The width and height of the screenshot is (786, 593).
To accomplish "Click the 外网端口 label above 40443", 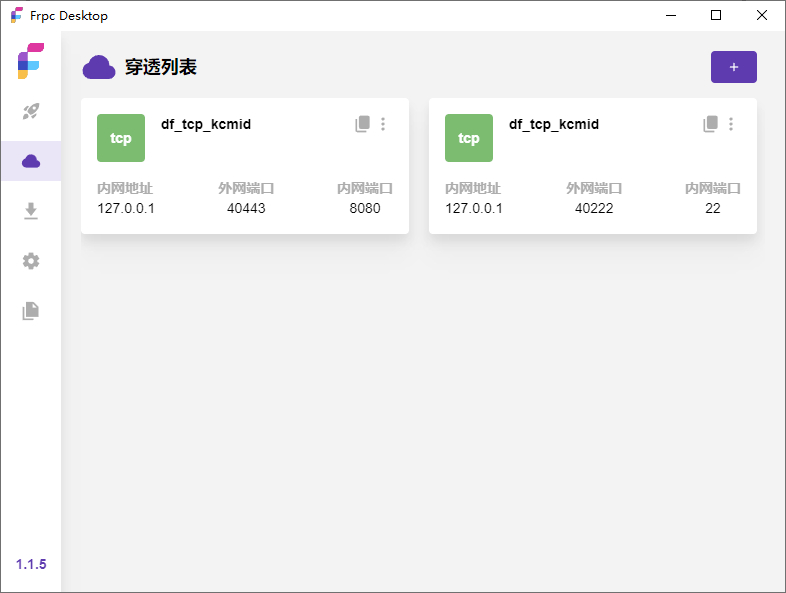I will pos(246,188).
